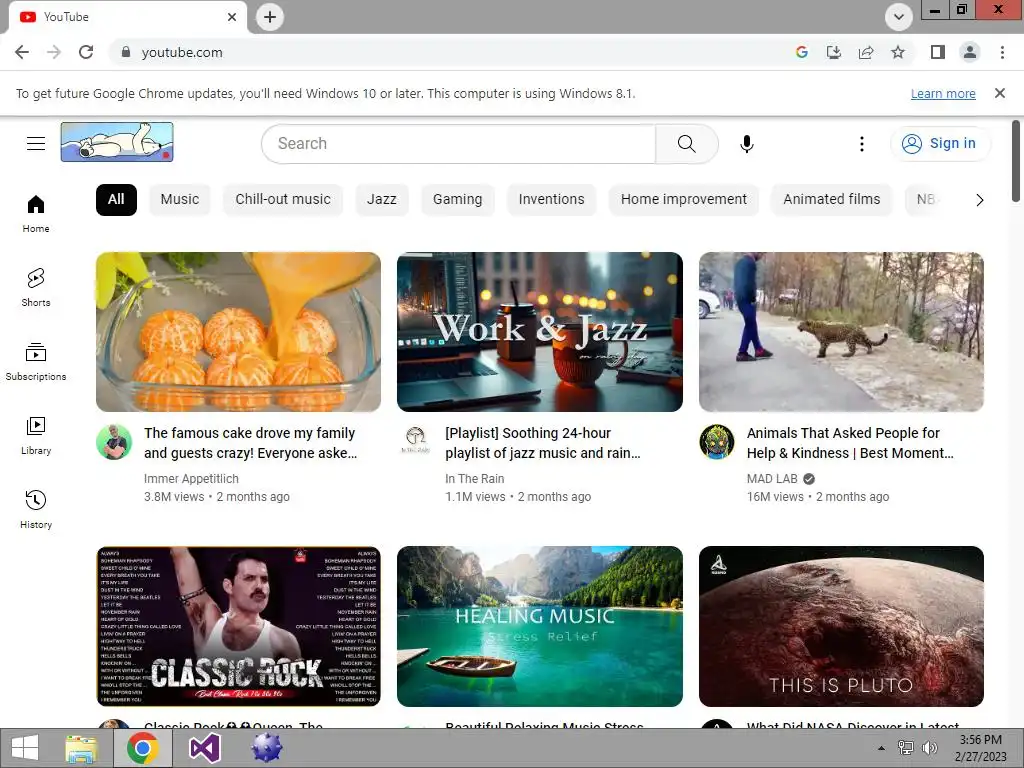
Task: Select the Home improvement chip
Action: (x=684, y=200)
